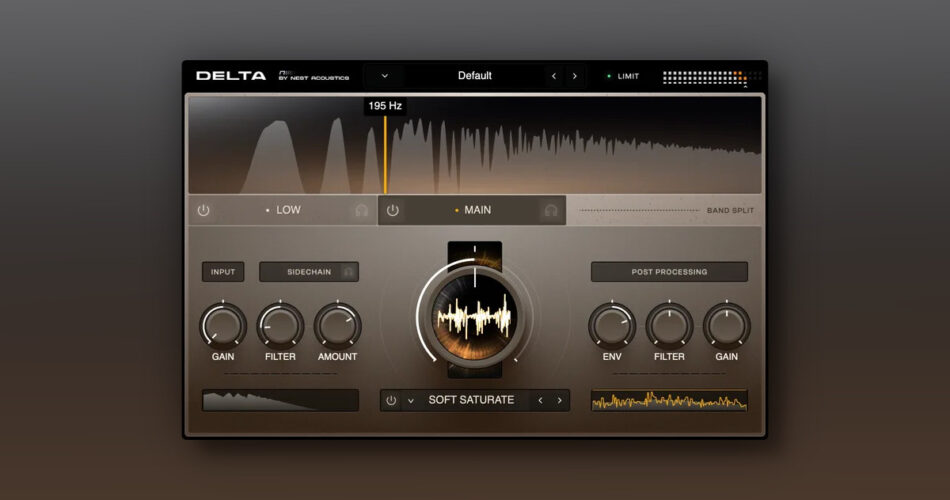Toggle the LOW band power icon
950x500 pixels.
204,210
